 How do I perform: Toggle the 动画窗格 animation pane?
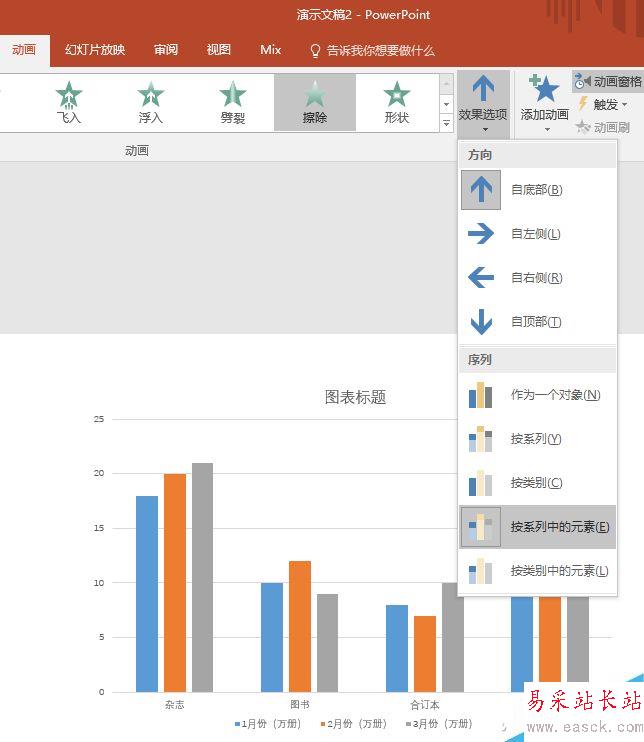click(x=608, y=82)
